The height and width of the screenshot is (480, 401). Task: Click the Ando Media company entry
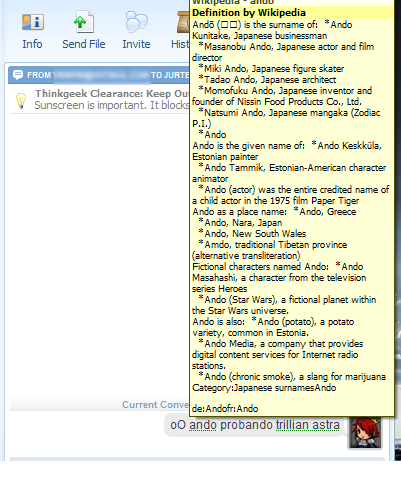[278, 355]
